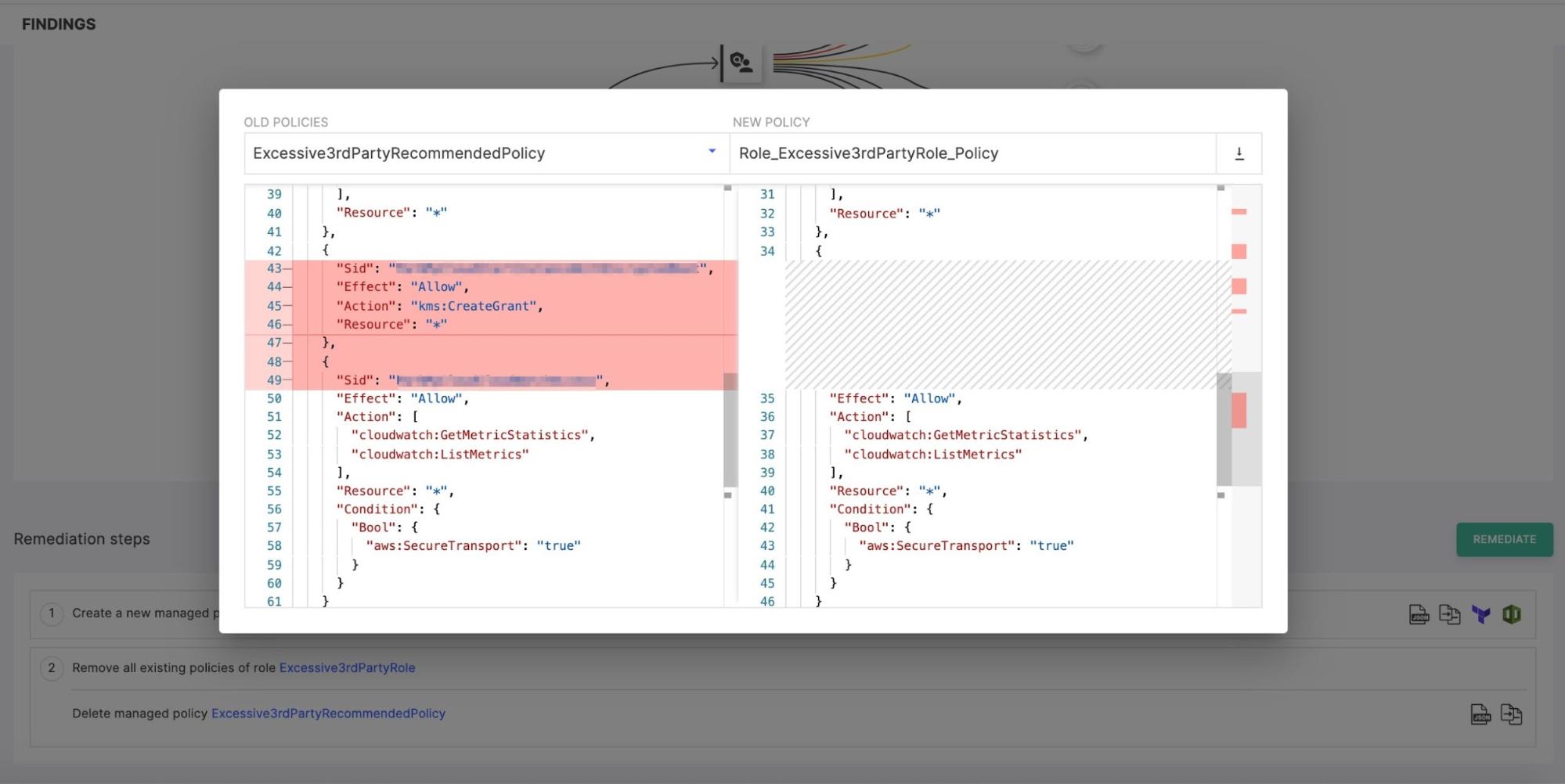The image size is (1565, 784).
Task: Click line 41 "Condition" in new policy
Action: click(x=882, y=509)
